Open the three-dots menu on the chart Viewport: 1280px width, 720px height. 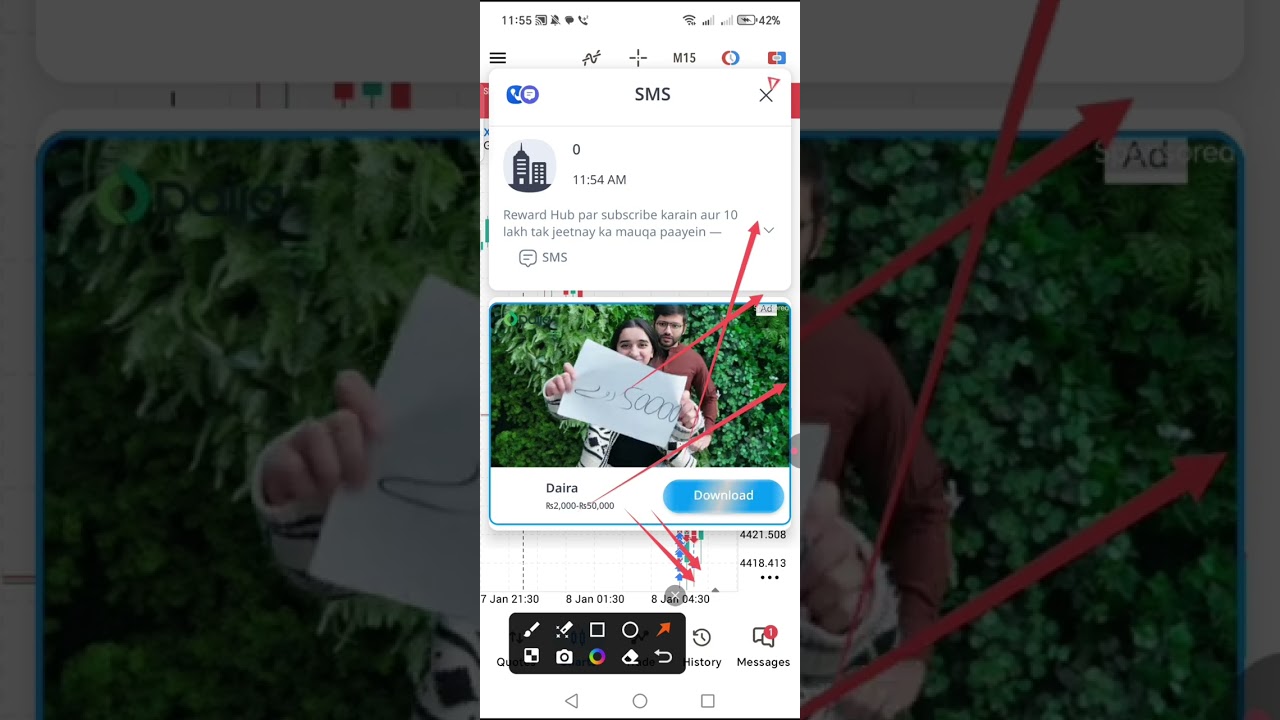769,578
